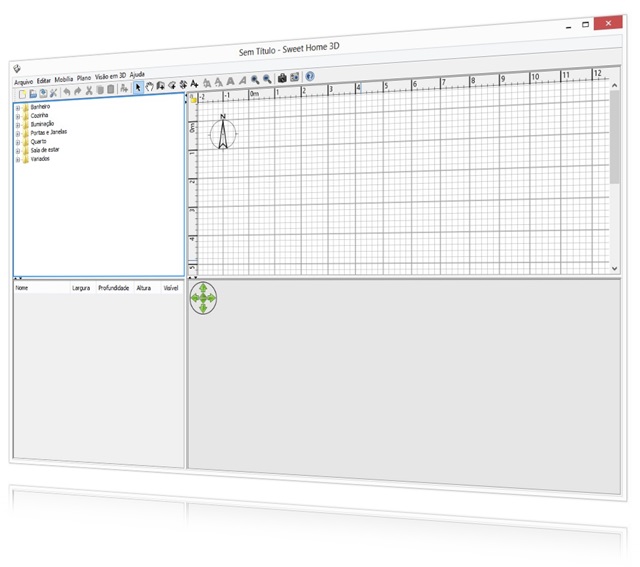The image size is (640, 567).
Task: Expand the Banheiro category
Action: tap(18, 109)
